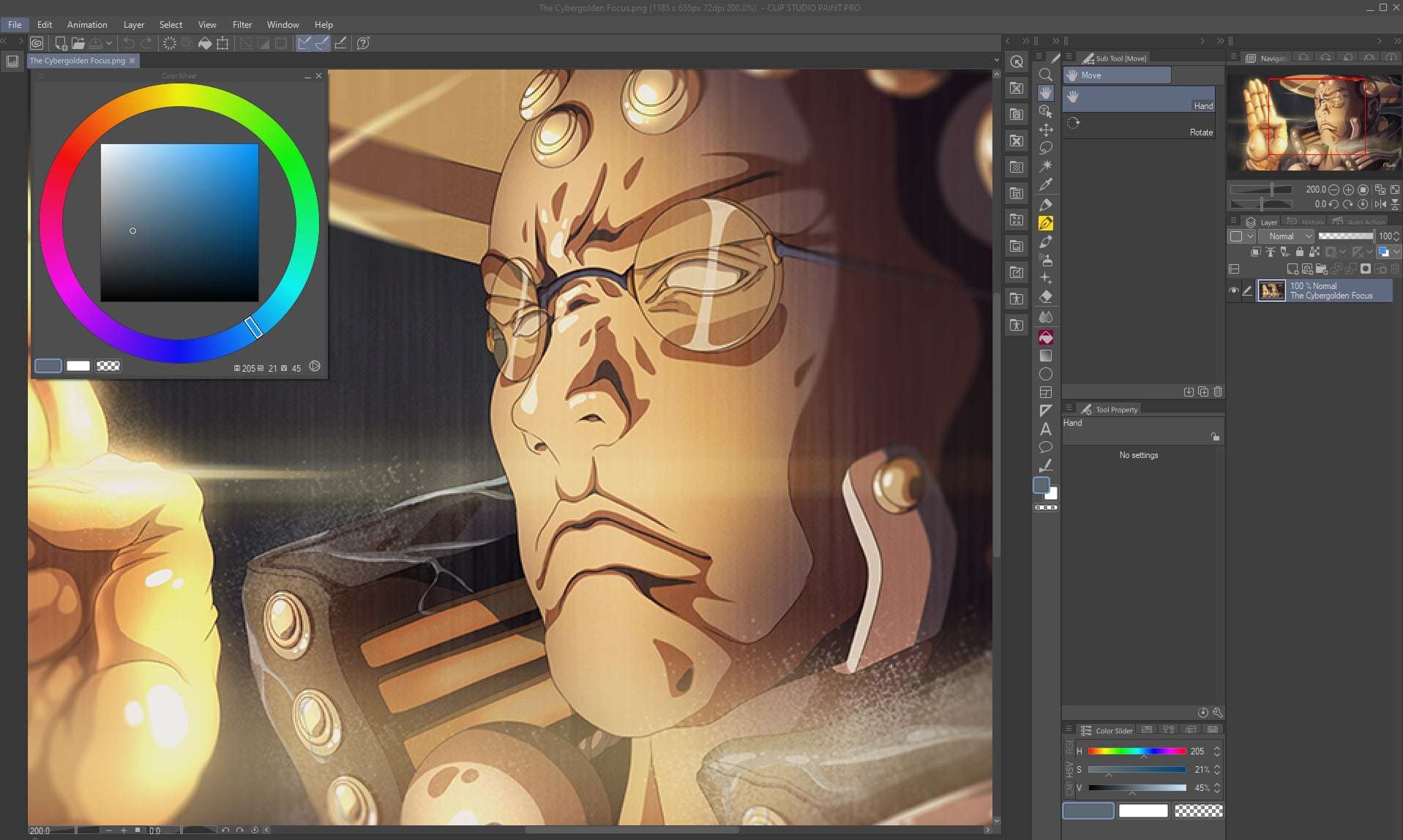1403x840 pixels.
Task: Select the Eraser tool
Action: [x=1045, y=297]
